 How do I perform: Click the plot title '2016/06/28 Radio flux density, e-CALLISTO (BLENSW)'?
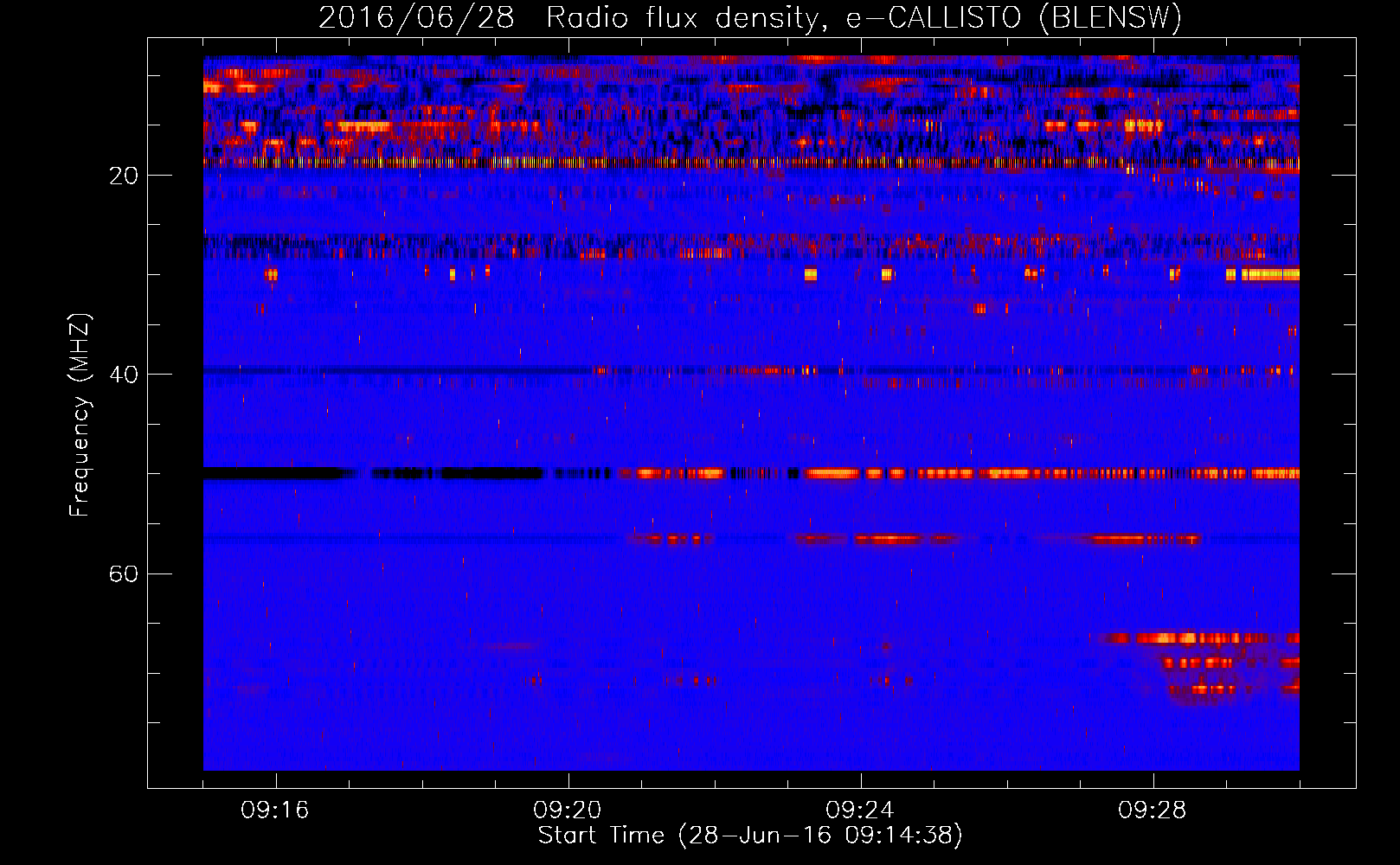[x=750, y=17]
